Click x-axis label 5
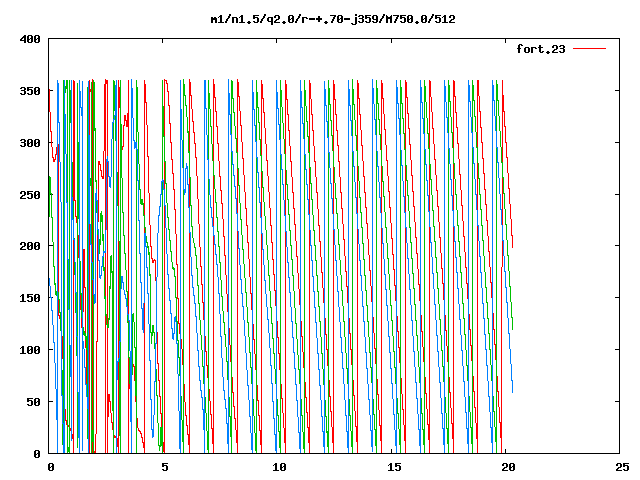 tap(164, 467)
